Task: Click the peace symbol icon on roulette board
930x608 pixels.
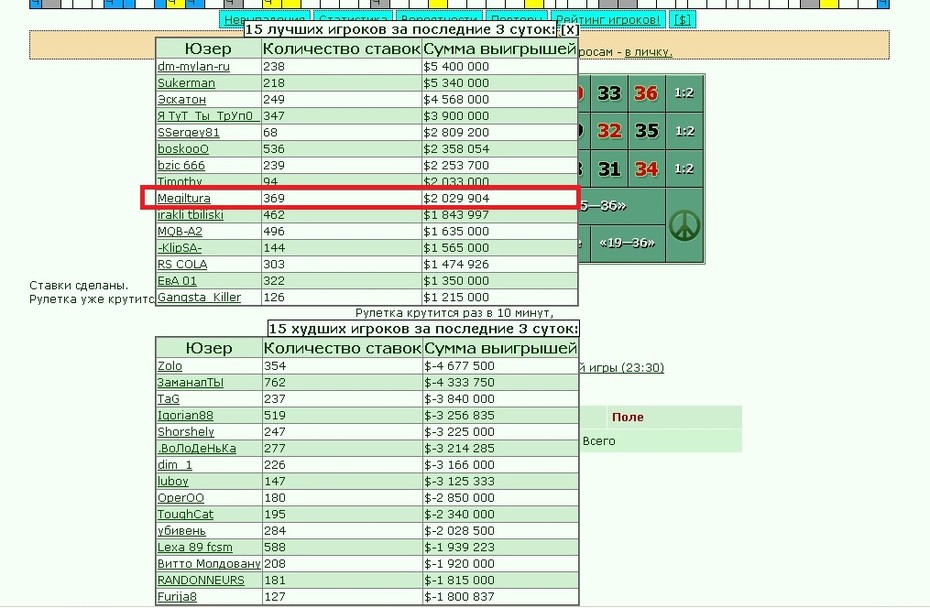Action: [684, 225]
